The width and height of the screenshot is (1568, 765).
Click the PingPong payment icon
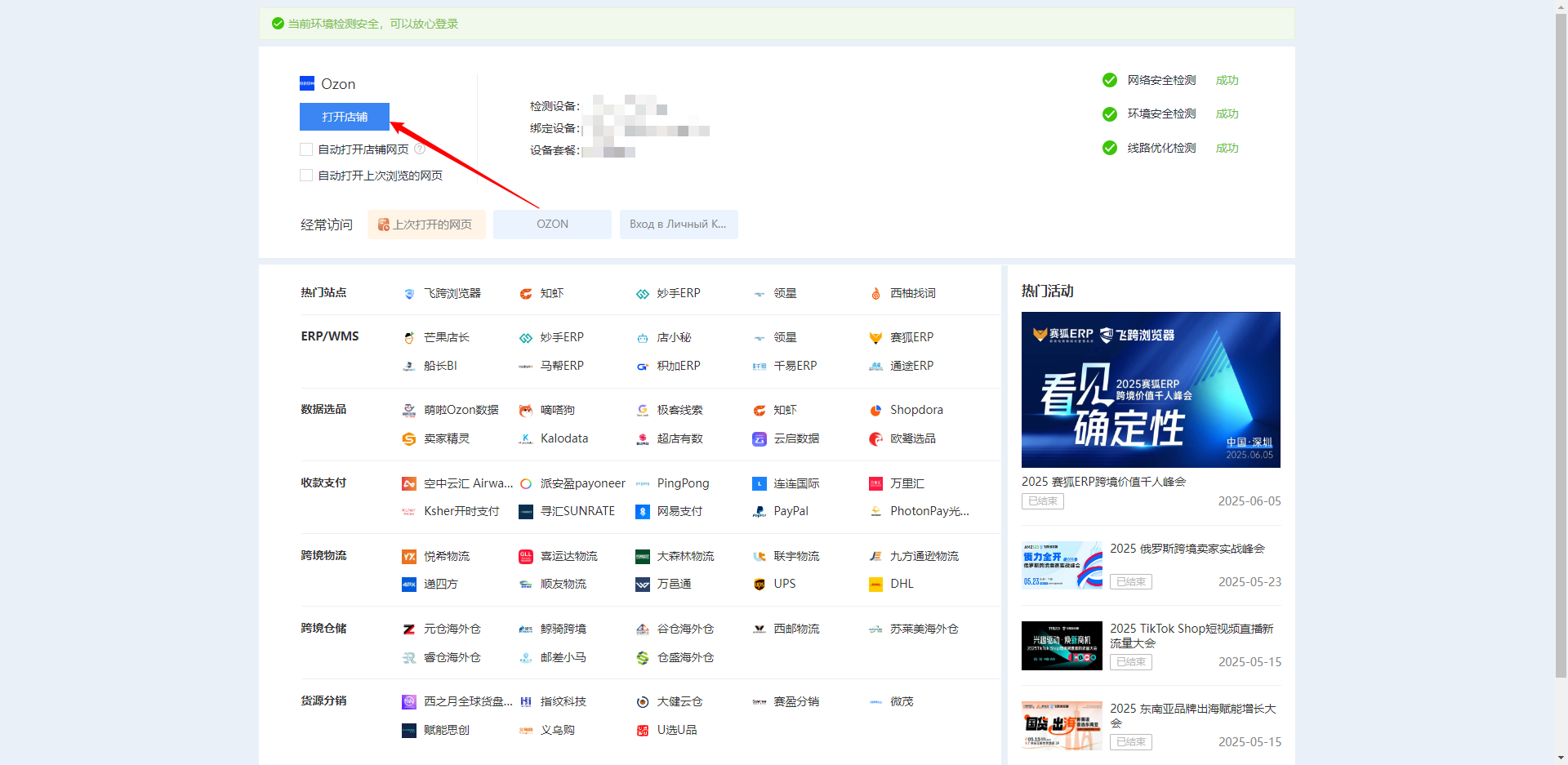click(x=643, y=484)
